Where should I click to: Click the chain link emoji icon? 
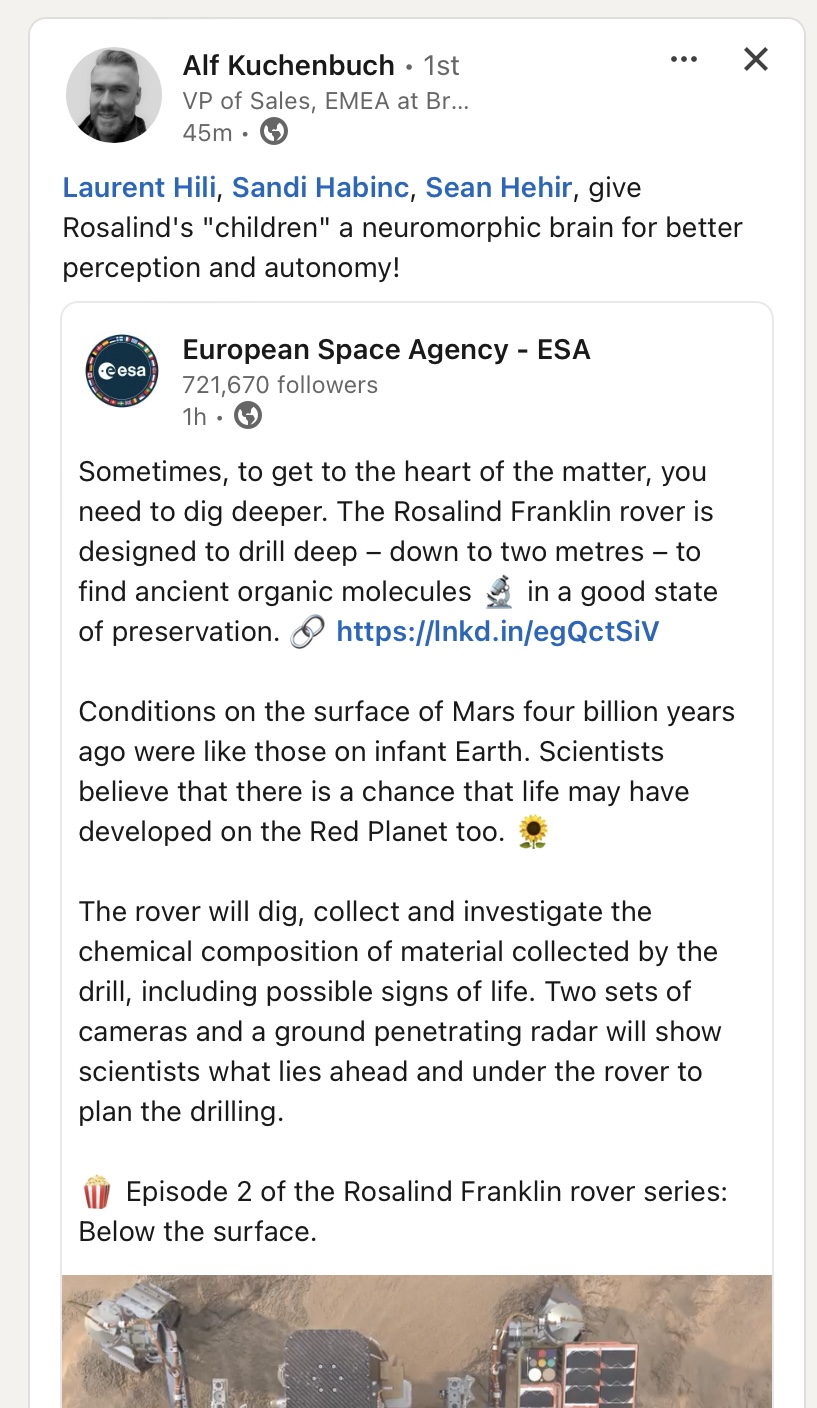pyautogui.click(x=307, y=632)
